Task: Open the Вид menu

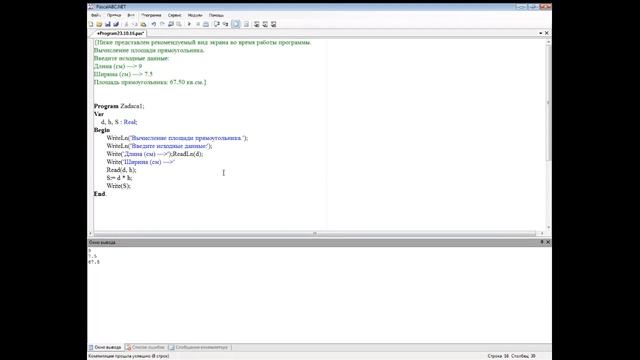Action: tap(131, 15)
